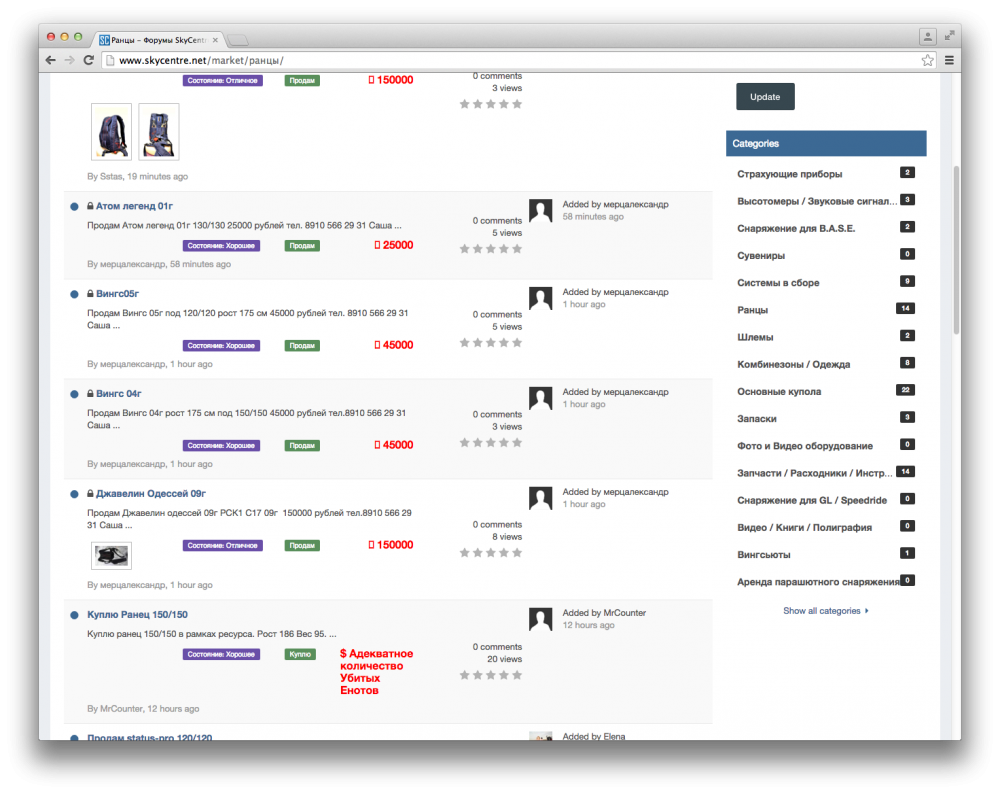Open the Основные купола category
1000x794 pixels.
pos(779,392)
